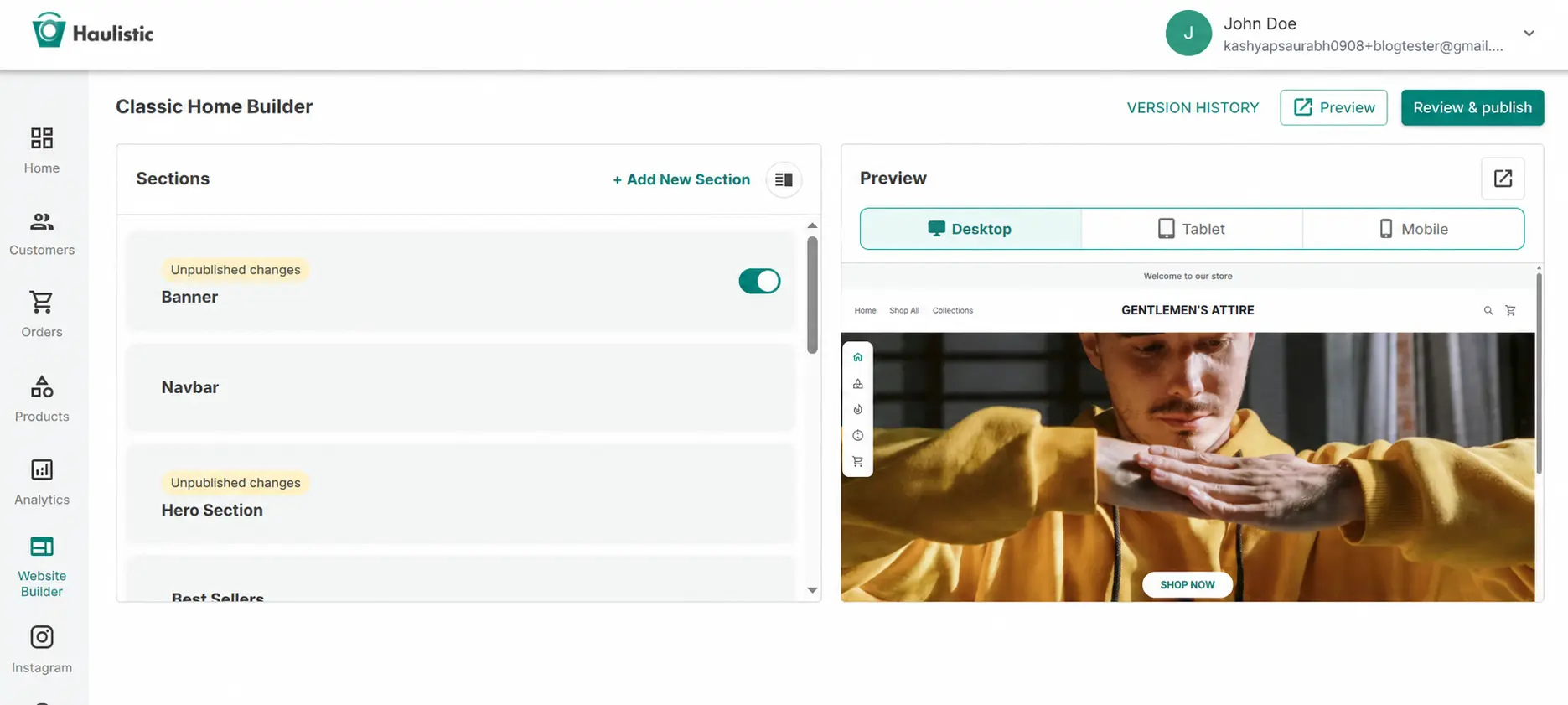Click Review & publish button
Screen dimensions: 1568x705
pos(1472,107)
